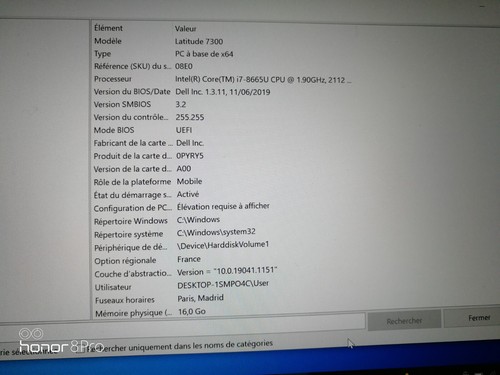500x375 pixels.
Task: Select the 'Modèle' row label
Action: 108,41
